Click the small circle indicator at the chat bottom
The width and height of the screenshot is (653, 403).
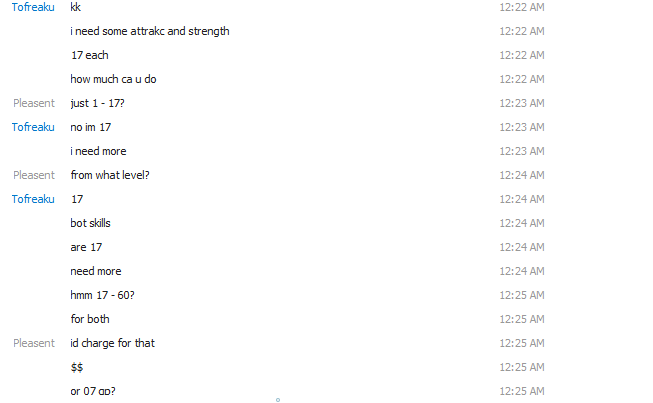278,400
